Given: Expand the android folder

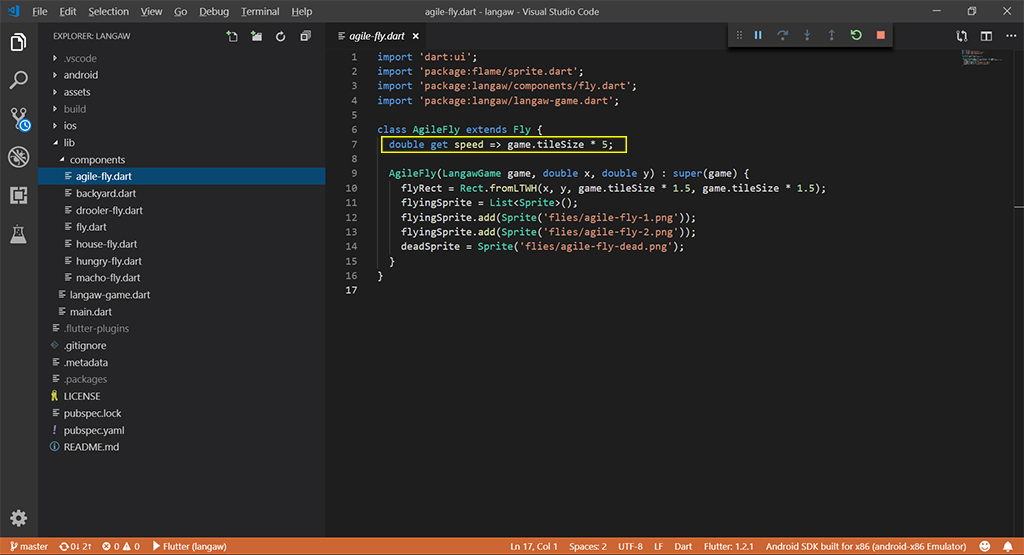Looking at the screenshot, I should [x=80, y=75].
